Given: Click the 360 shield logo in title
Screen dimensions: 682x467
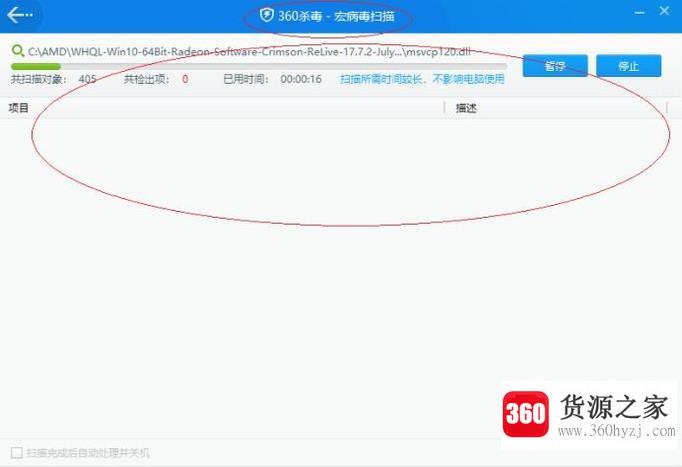Looking at the screenshot, I should [266, 16].
